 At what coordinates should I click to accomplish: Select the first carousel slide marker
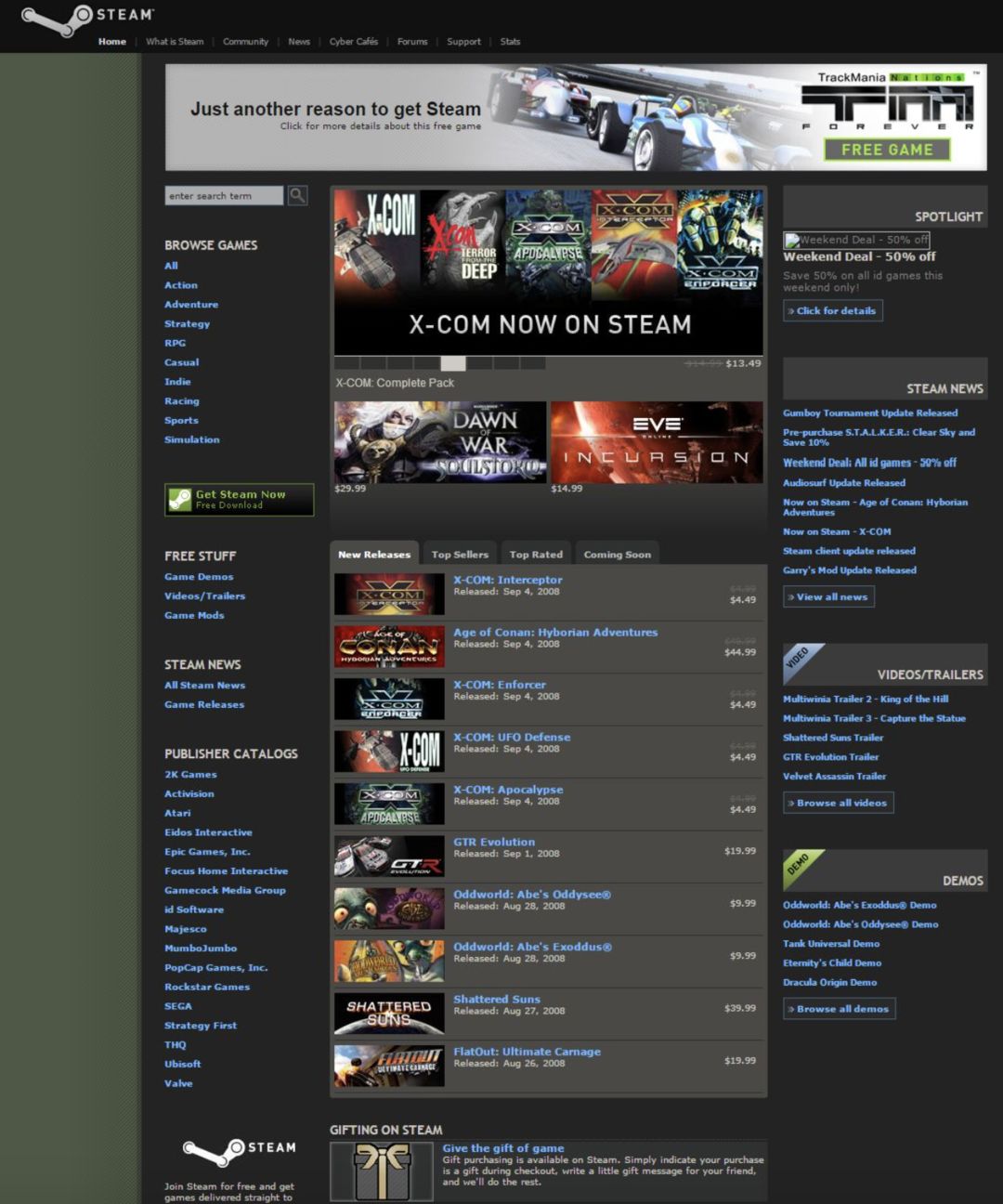point(347,363)
